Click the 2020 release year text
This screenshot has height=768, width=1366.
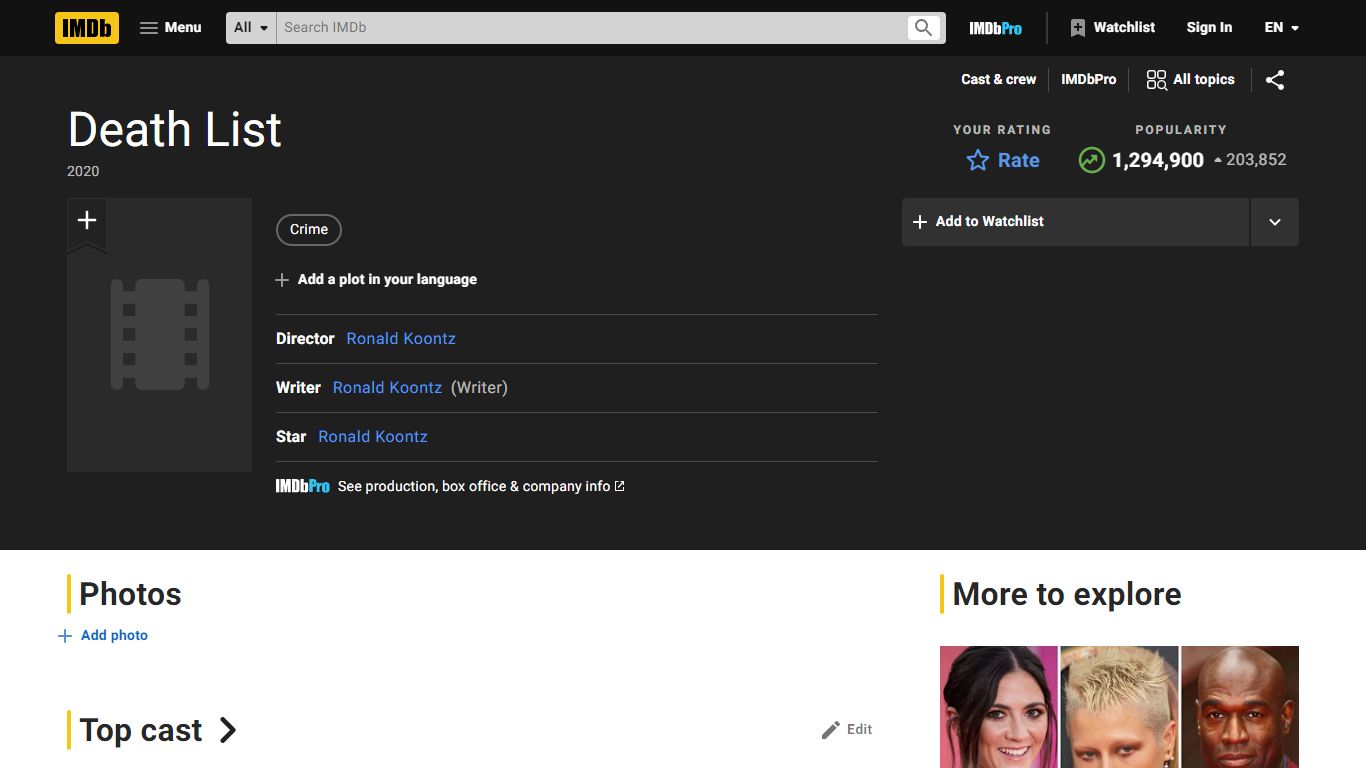pos(83,172)
